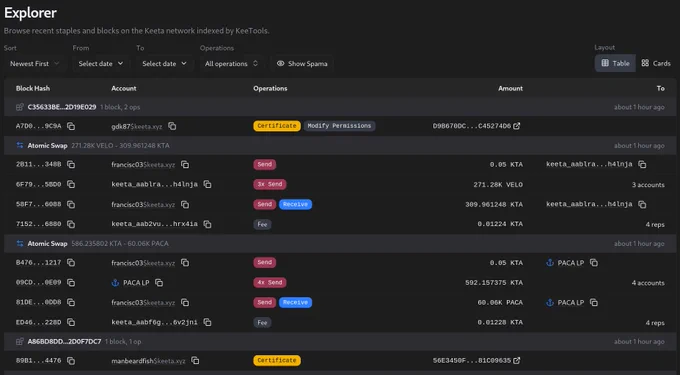680x375 pixels.
Task: Click amount 309.961248 KTA
Action: click(x=494, y=205)
